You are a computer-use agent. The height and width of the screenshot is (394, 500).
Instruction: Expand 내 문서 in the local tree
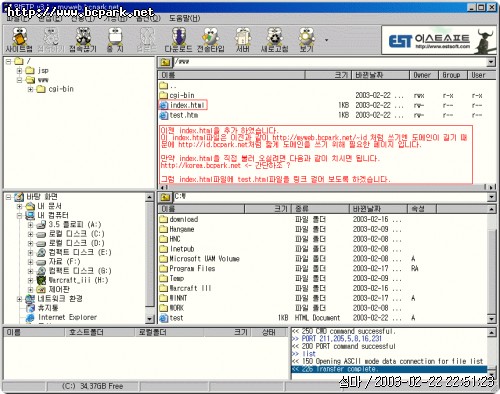(x=19, y=206)
